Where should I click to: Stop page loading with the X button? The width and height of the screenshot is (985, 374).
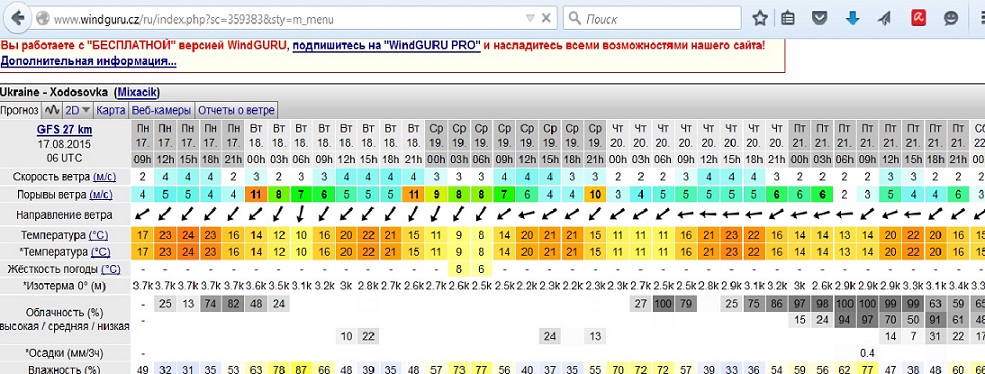click(546, 18)
